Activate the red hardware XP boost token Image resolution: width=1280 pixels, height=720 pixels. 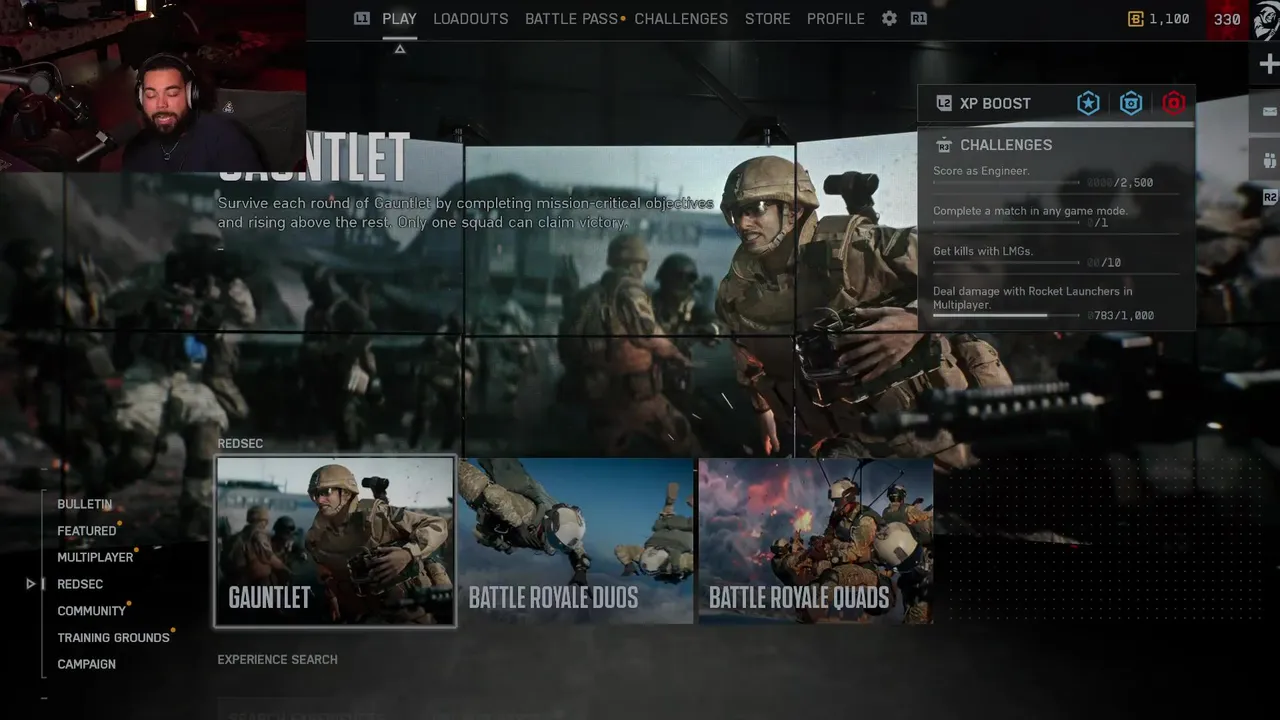tap(1174, 103)
